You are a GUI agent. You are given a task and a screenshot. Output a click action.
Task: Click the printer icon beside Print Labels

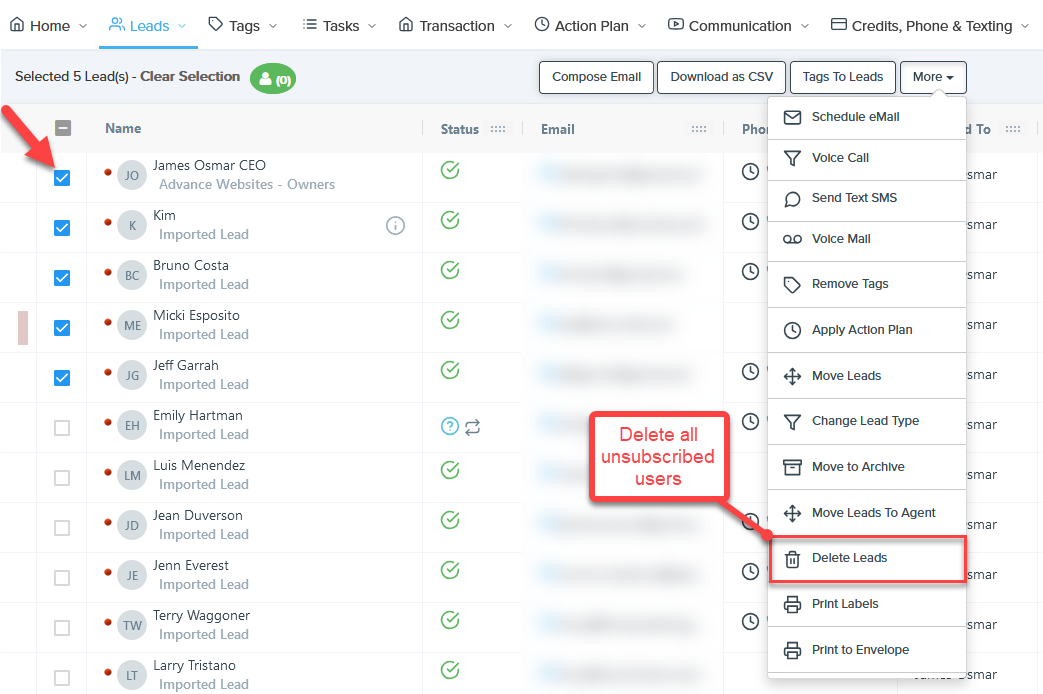[x=792, y=604]
